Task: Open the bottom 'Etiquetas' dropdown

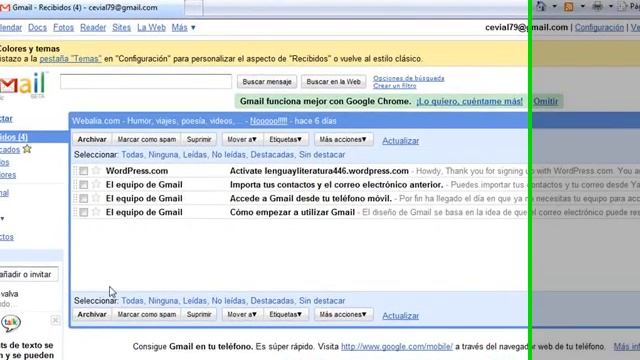Action: point(285,315)
